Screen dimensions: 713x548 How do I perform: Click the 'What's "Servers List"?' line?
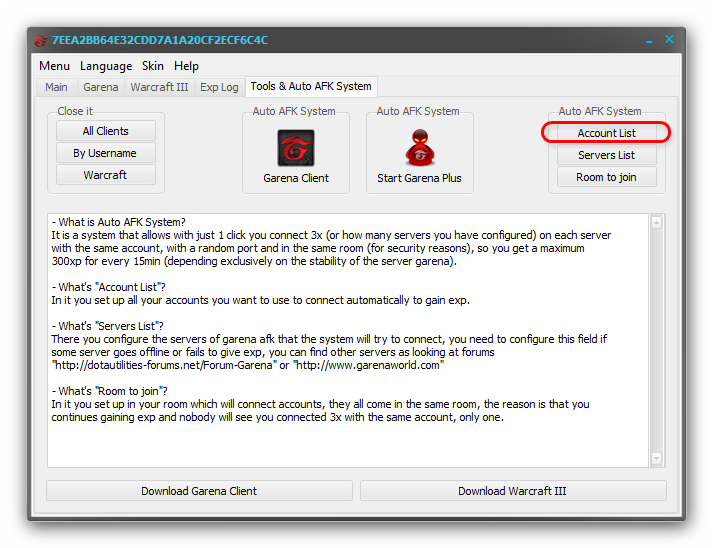[x=107, y=326]
